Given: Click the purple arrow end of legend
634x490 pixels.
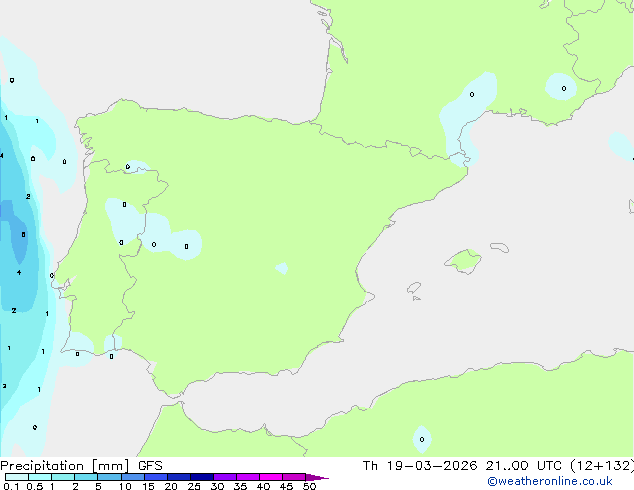Looking at the screenshot, I should [317, 477].
